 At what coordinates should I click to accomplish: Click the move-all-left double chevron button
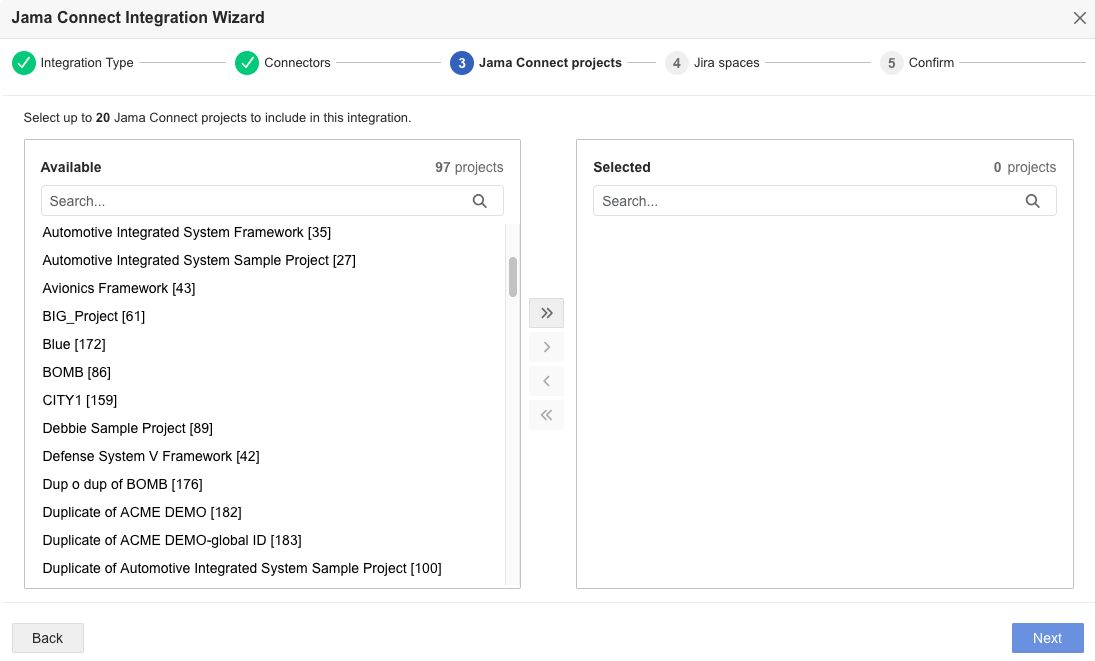point(546,415)
